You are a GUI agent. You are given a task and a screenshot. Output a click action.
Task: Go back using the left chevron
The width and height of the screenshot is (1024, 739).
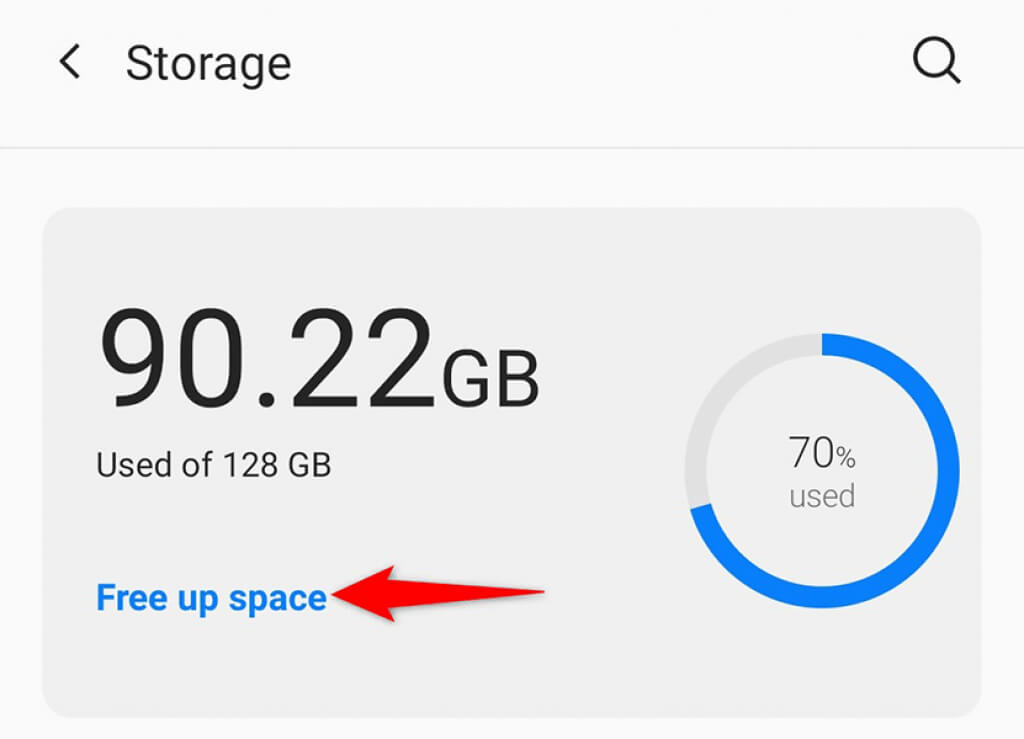click(x=69, y=63)
